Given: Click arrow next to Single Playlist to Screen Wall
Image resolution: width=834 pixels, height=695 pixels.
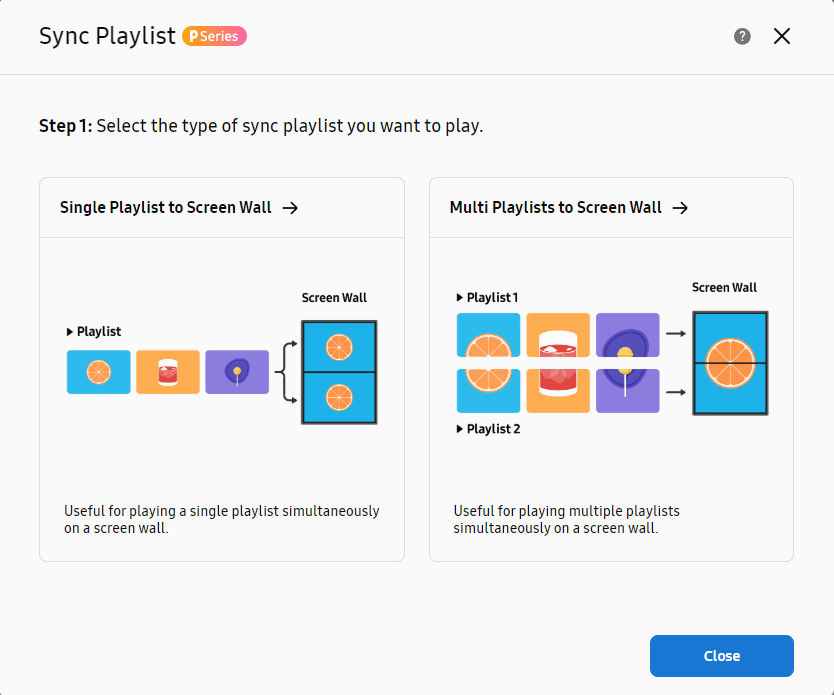Looking at the screenshot, I should [x=290, y=208].
